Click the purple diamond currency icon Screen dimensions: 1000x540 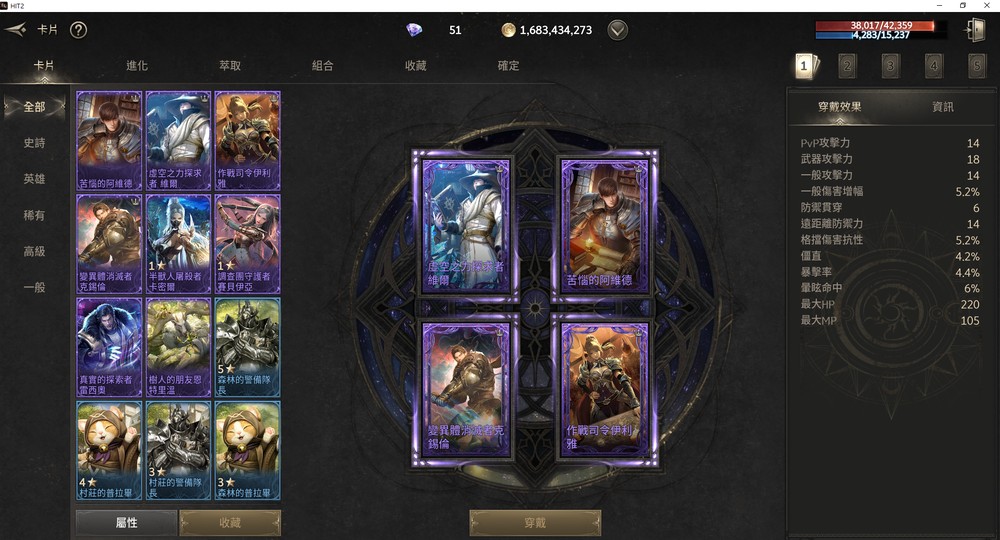click(415, 30)
